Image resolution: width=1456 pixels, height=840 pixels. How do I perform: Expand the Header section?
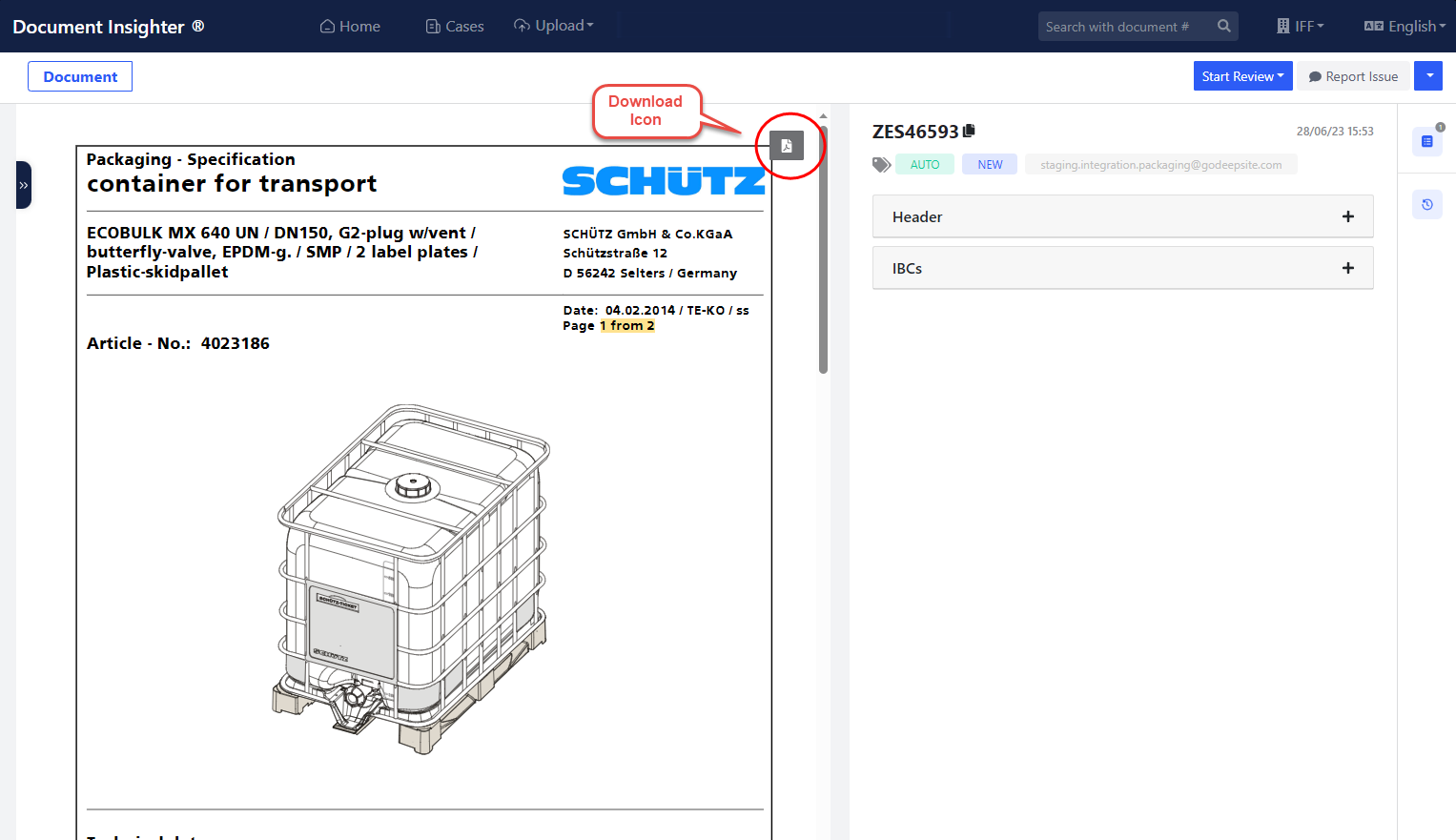[x=1122, y=216]
